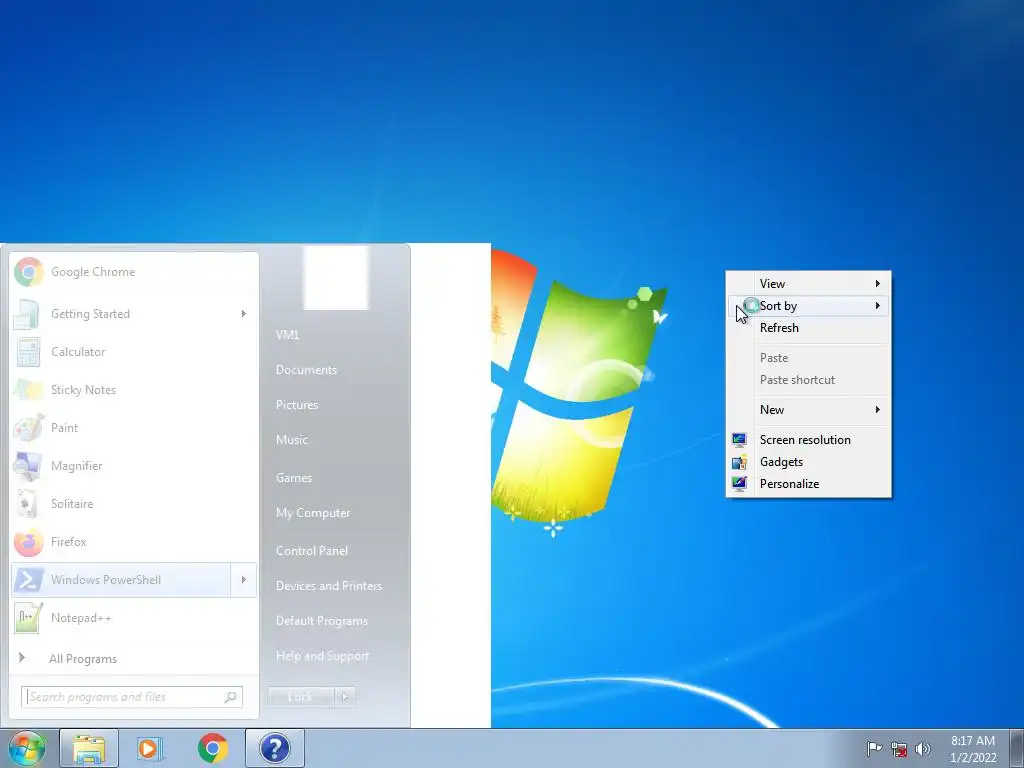Click the Gadgets icon in context menu
Screen dimensions: 1024x768
point(739,462)
